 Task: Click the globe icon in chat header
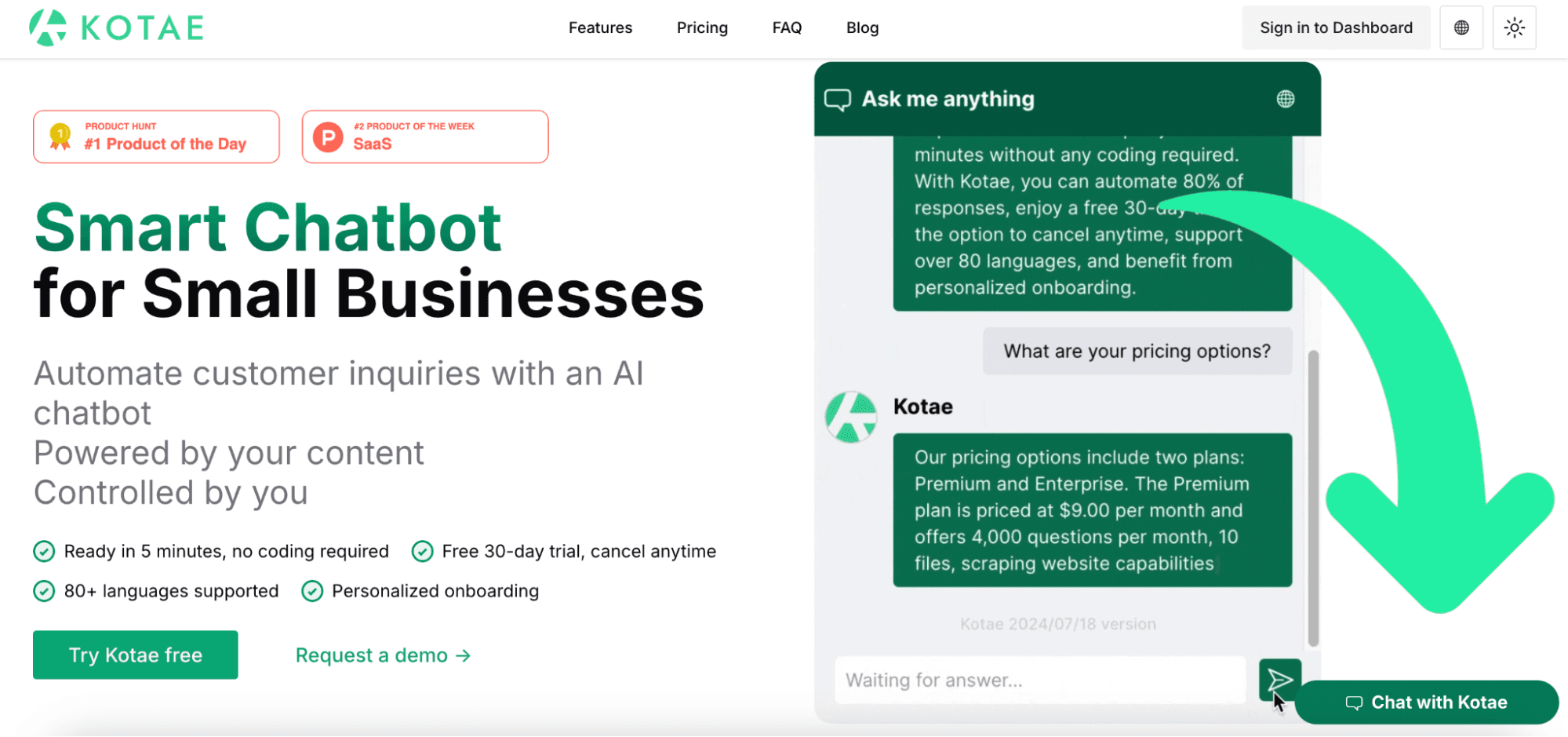[1285, 99]
